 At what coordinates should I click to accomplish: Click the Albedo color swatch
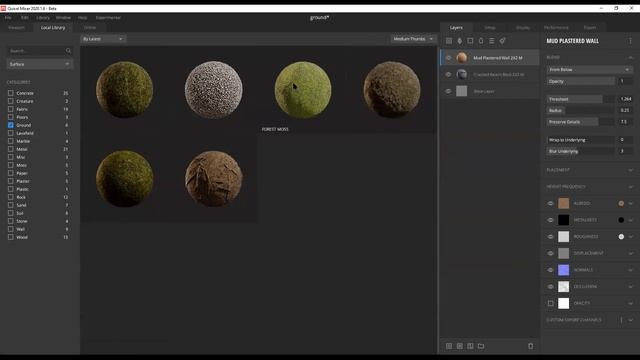coord(564,203)
